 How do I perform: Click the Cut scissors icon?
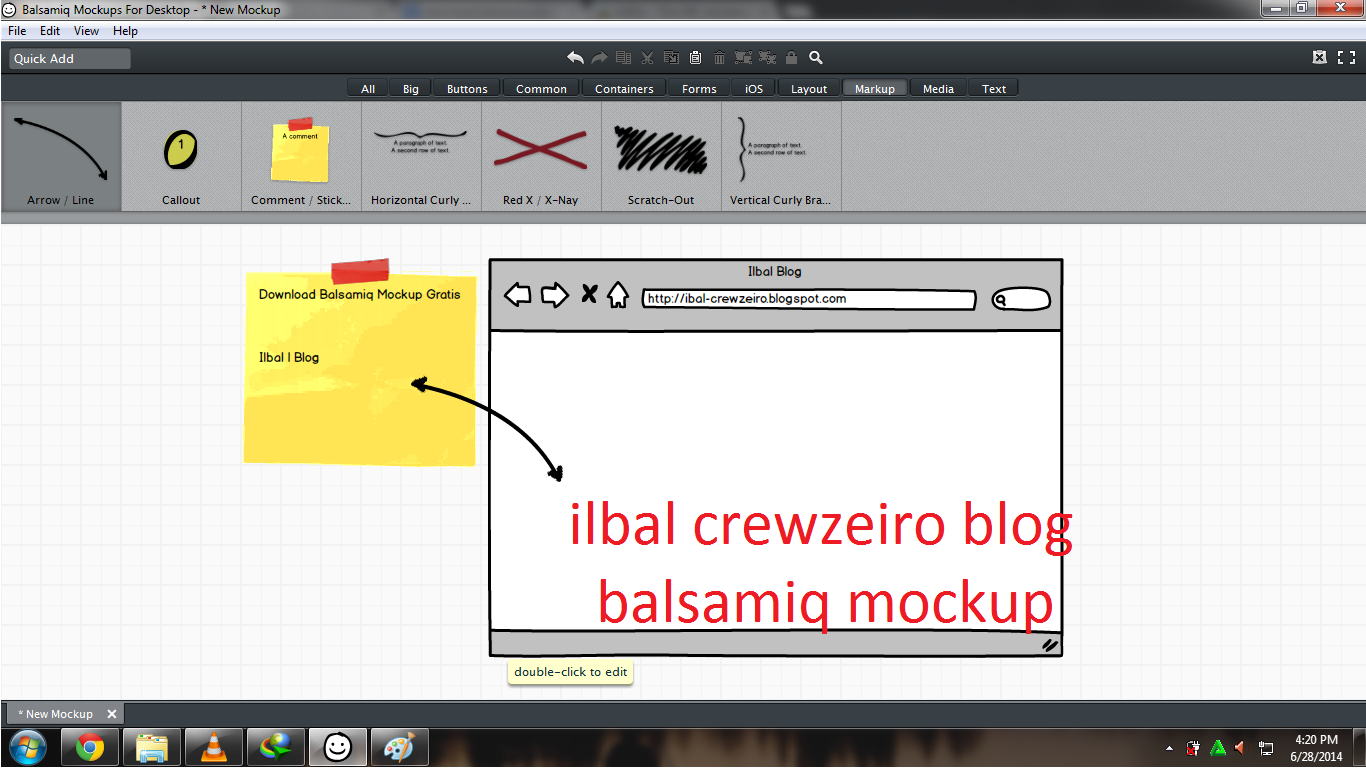click(647, 58)
